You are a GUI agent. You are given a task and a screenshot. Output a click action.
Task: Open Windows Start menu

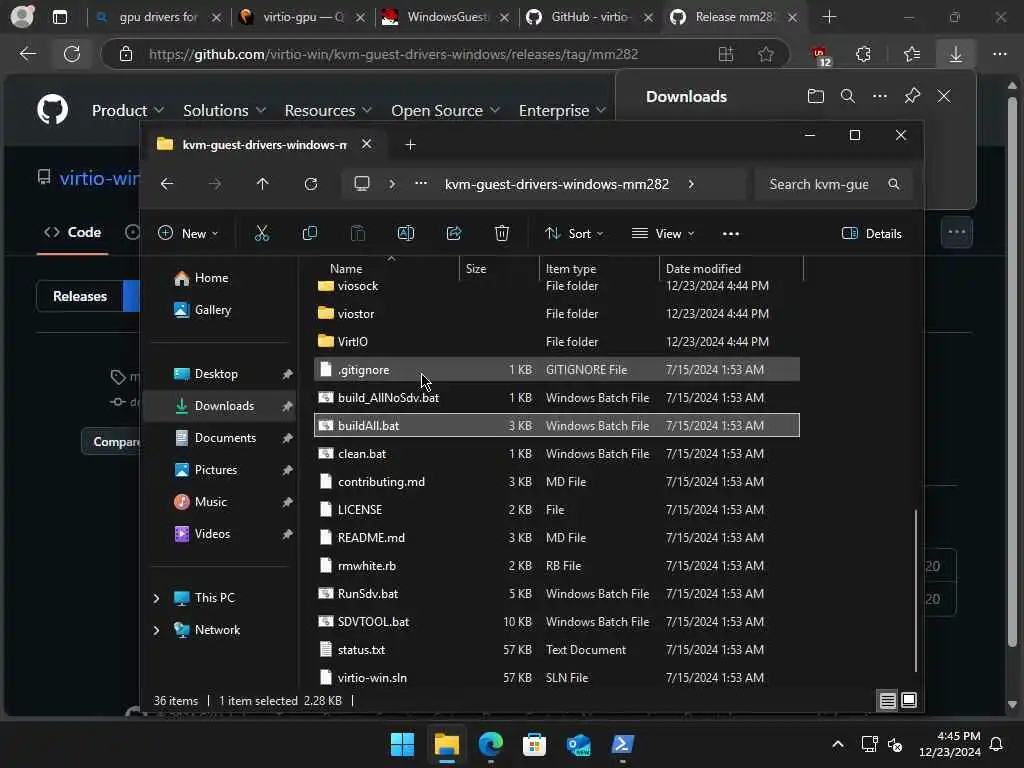tap(402, 744)
